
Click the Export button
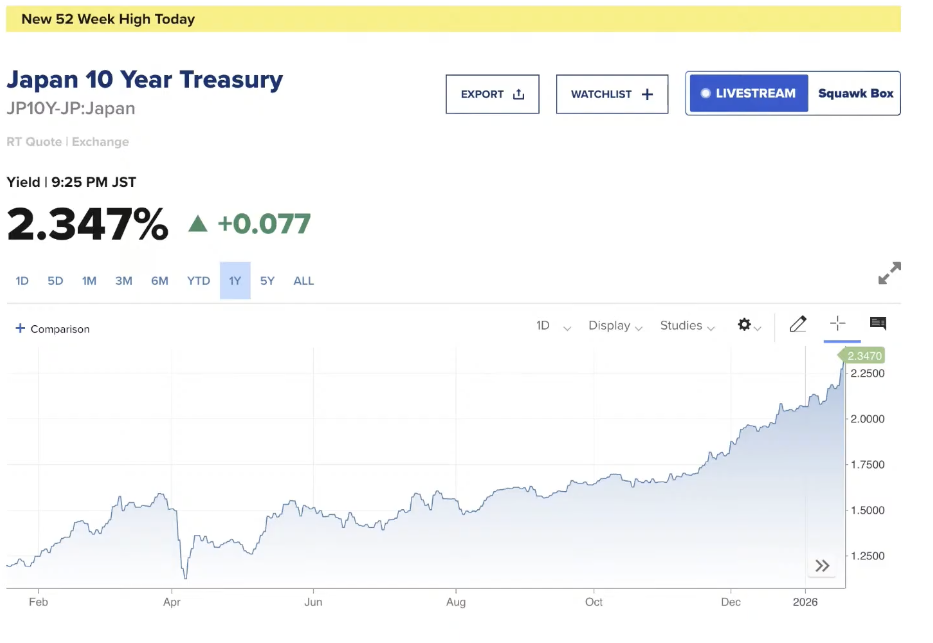[492, 94]
